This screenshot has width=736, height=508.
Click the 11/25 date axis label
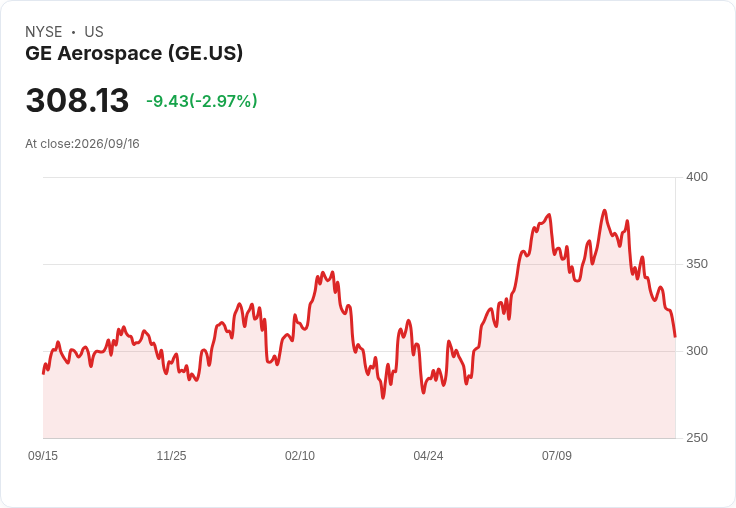[x=171, y=455]
